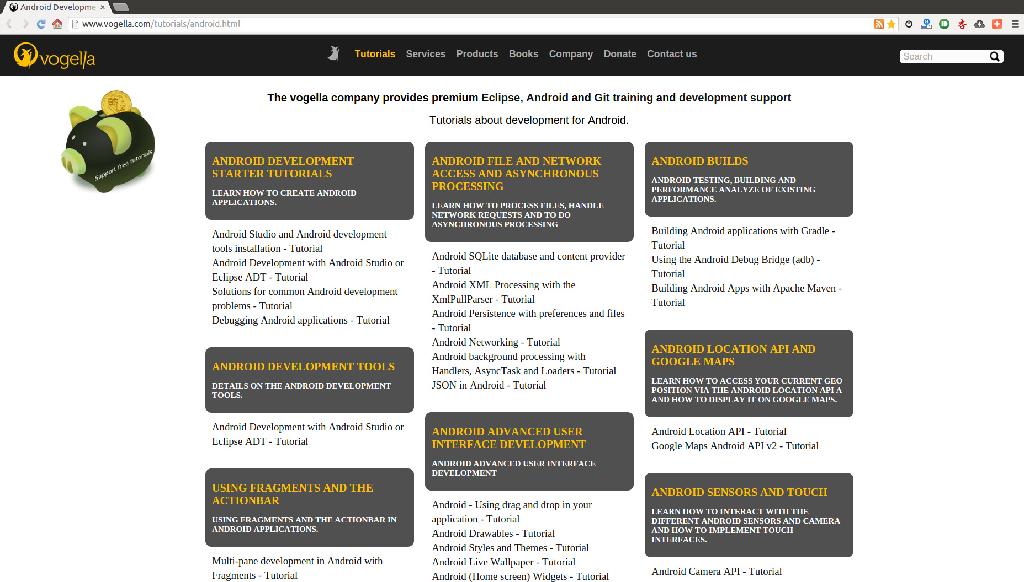
Task: Open Android Networking tutorial link
Action: click(496, 342)
